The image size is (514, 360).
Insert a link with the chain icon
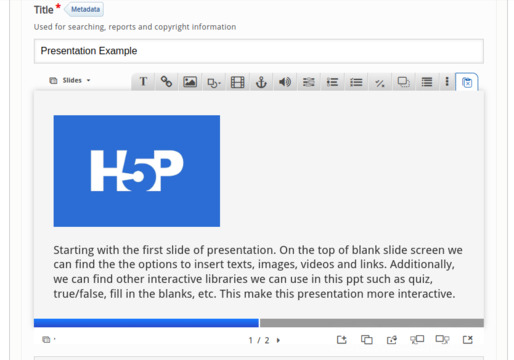(166, 82)
